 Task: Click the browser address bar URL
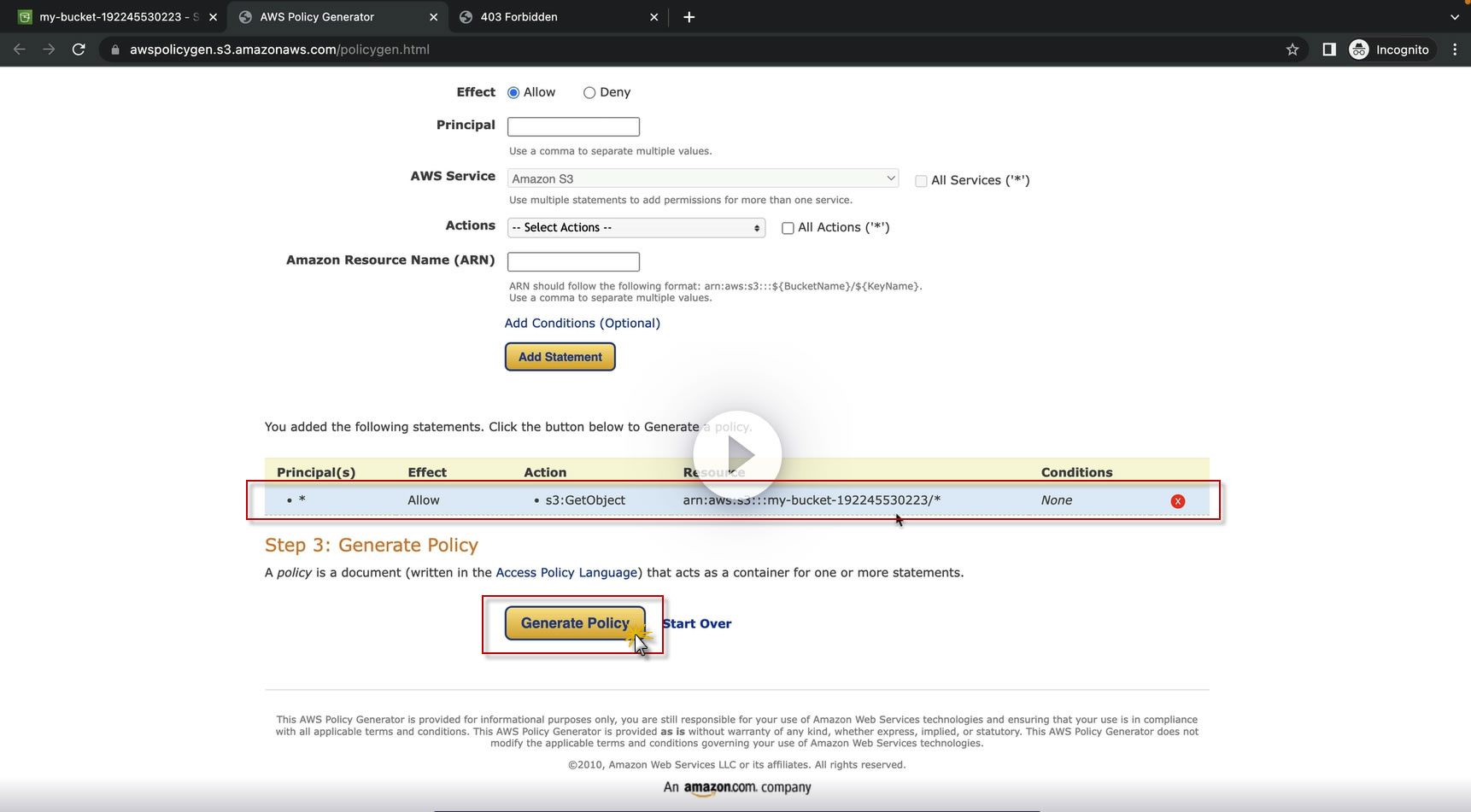279,50
